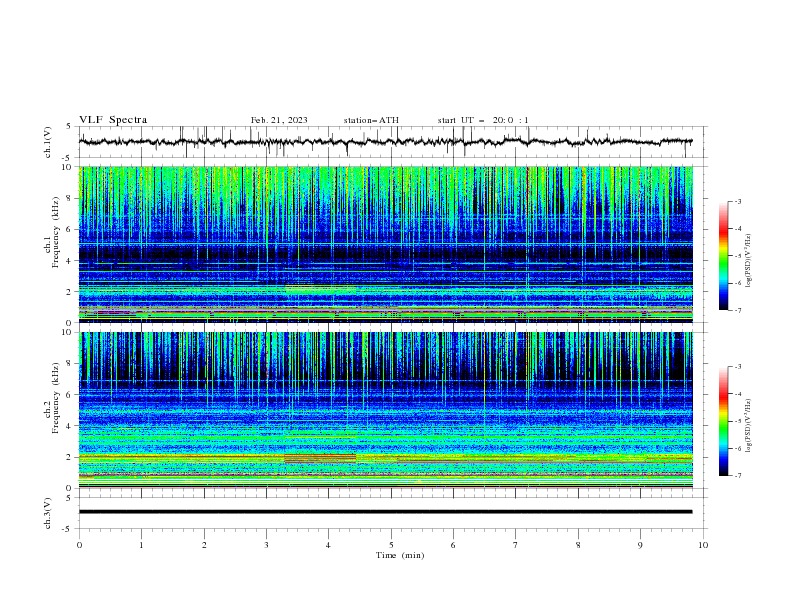Click the "ch.3(V)" axis label
This screenshot has width=792, height=612.
point(47,513)
